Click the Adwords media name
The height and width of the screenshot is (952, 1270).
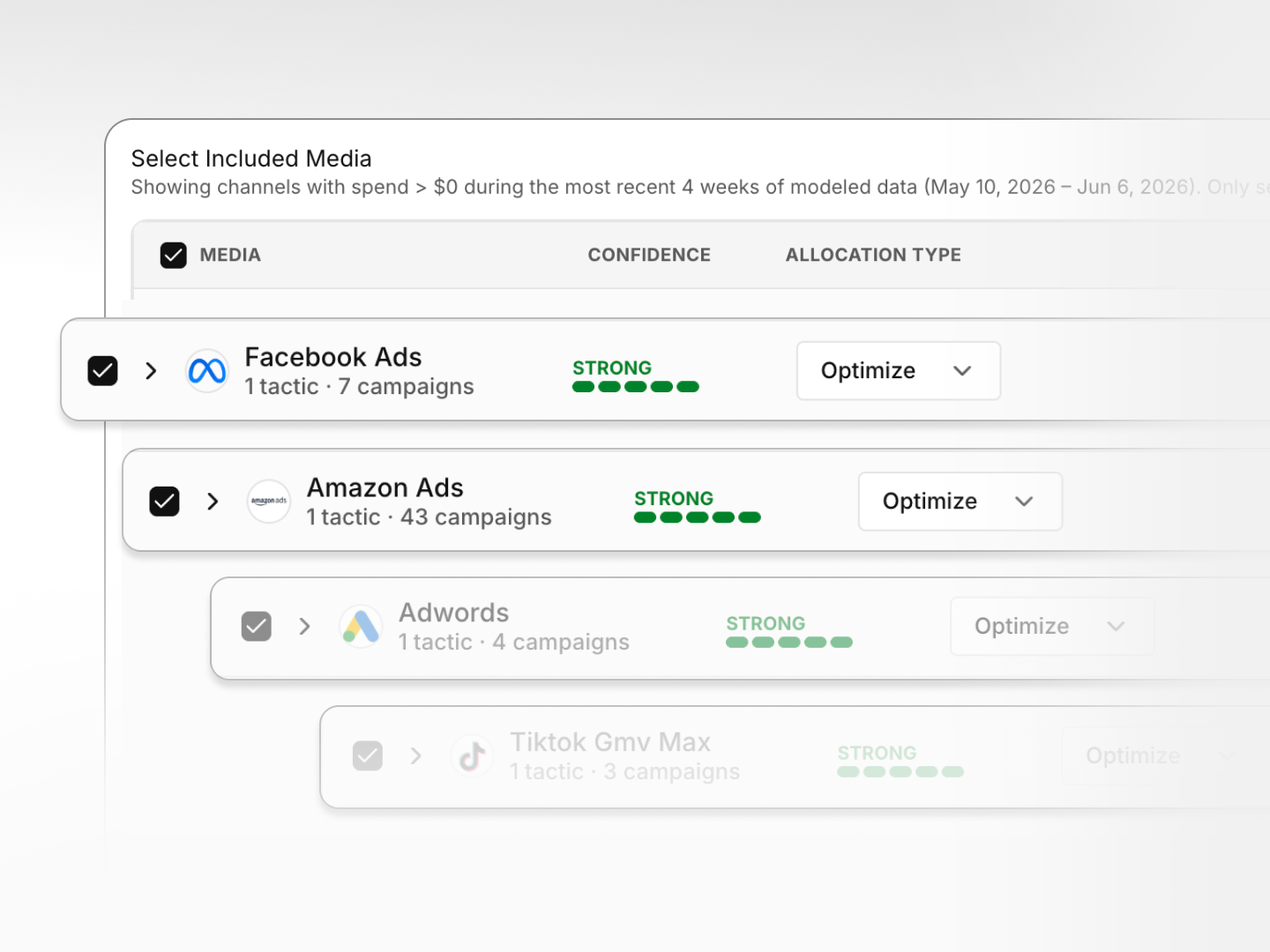pos(454,613)
